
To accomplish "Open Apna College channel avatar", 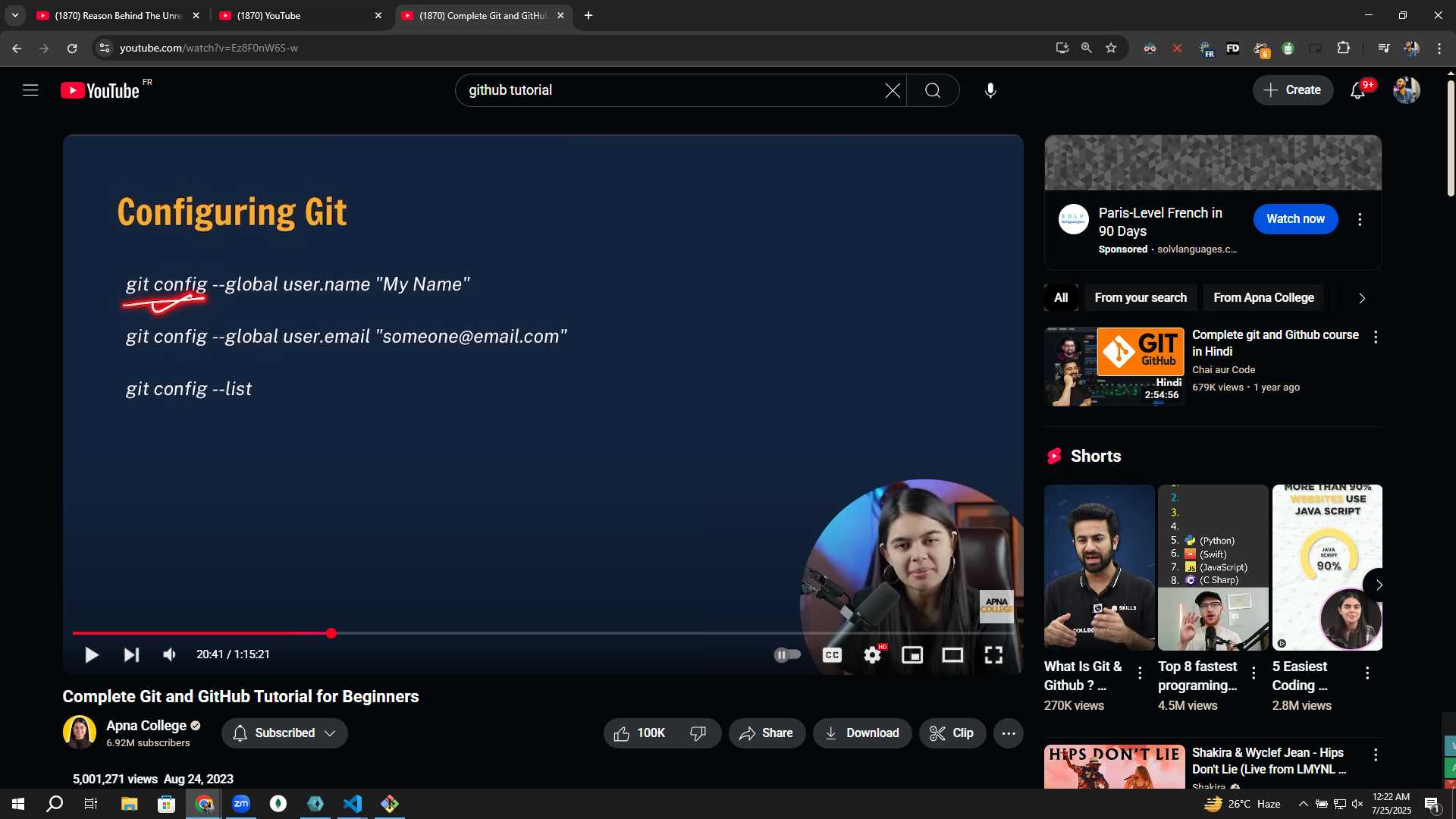I will [80, 733].
